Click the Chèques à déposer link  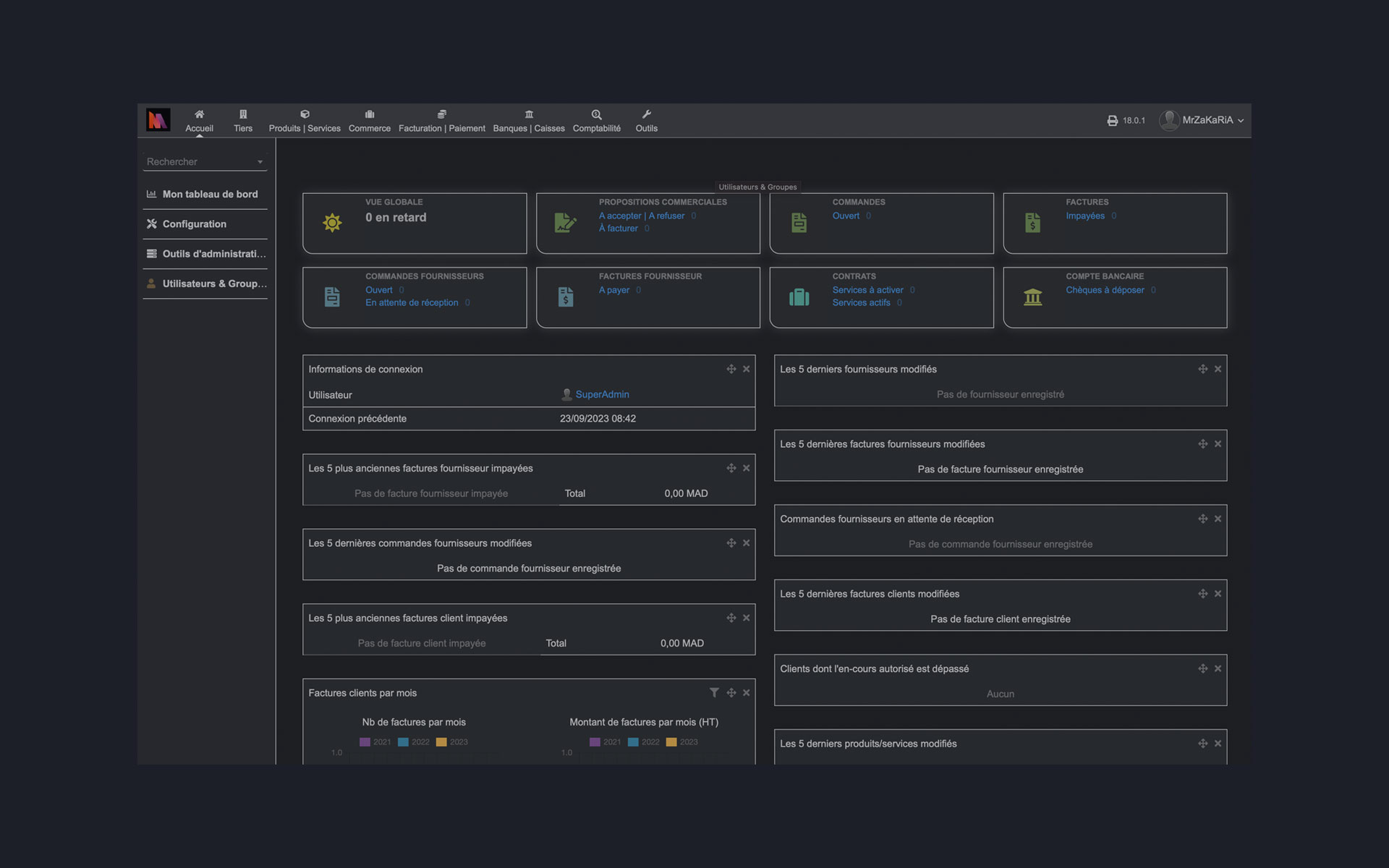[1105, 290]
